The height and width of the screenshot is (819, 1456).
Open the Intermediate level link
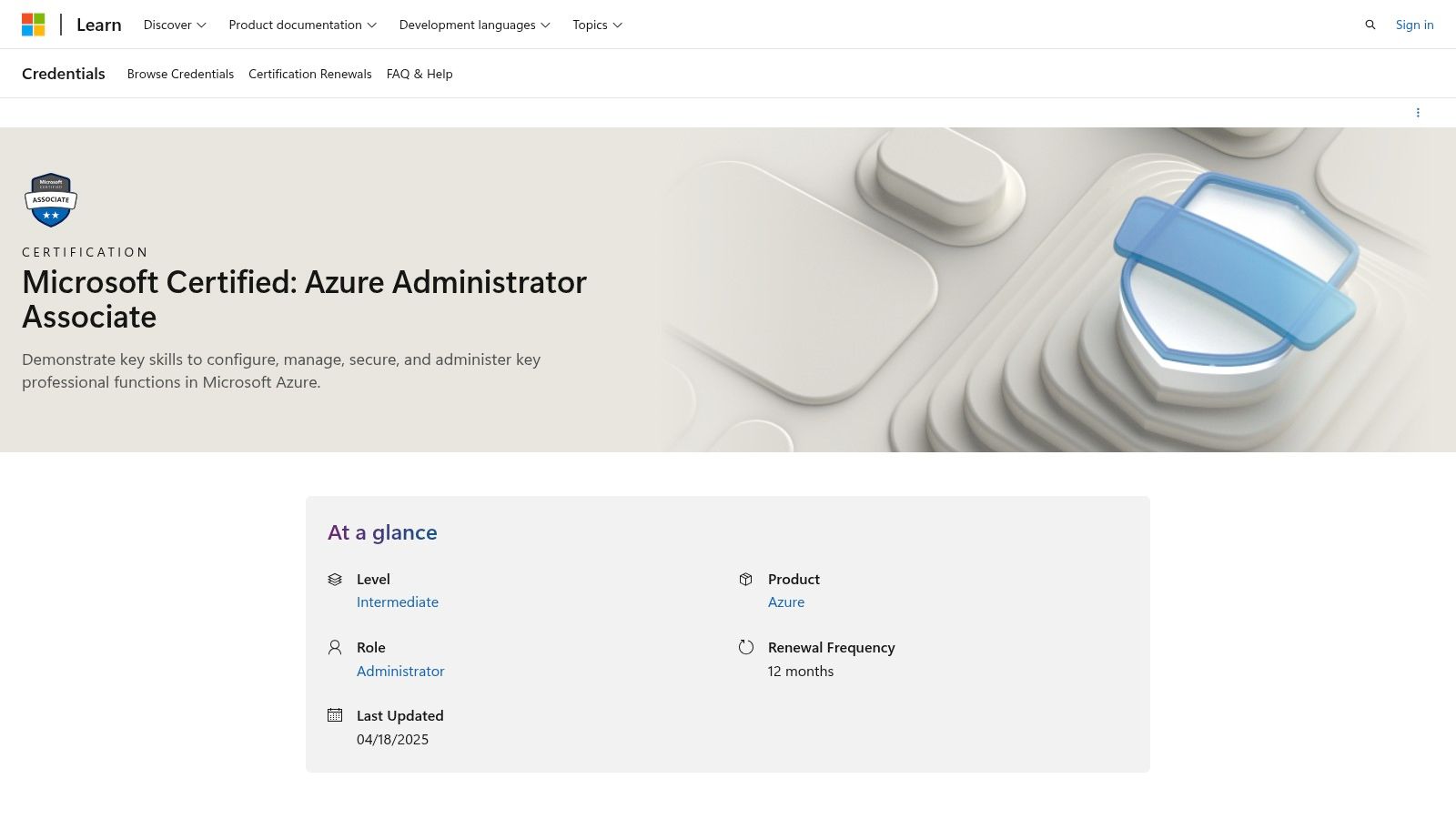point(397,602)
